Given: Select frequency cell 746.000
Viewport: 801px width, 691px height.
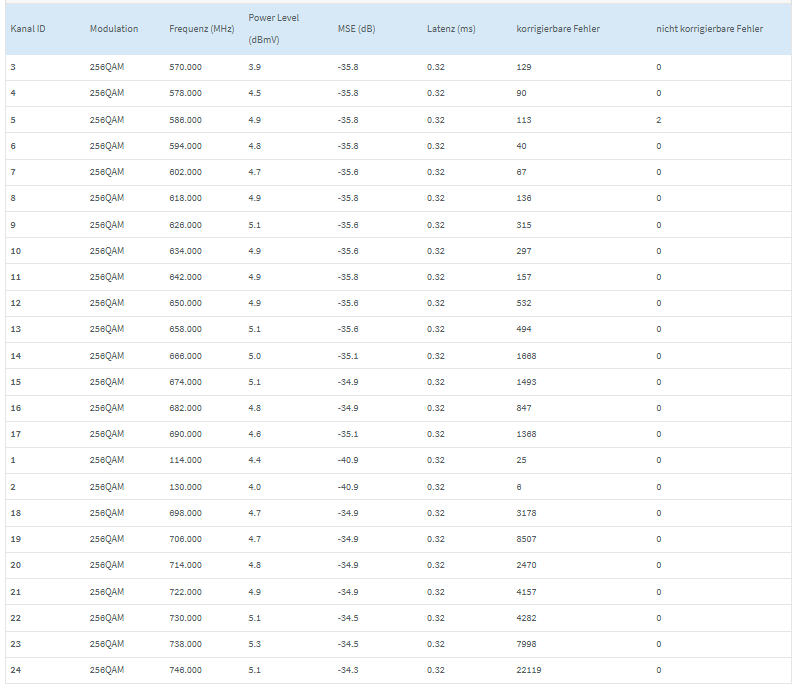Looking at the screenshot, I should [185, 670].
